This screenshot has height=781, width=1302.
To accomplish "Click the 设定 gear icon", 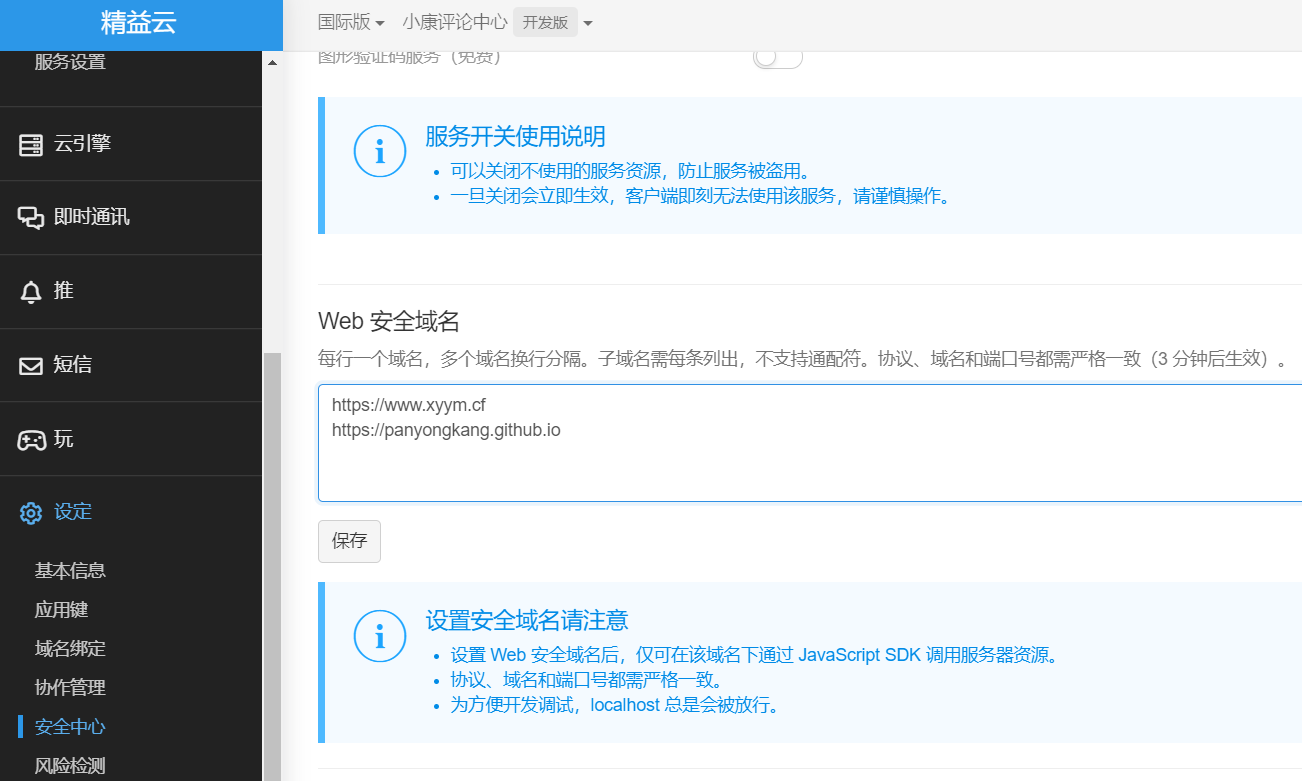I will click(x=30, y=512).
